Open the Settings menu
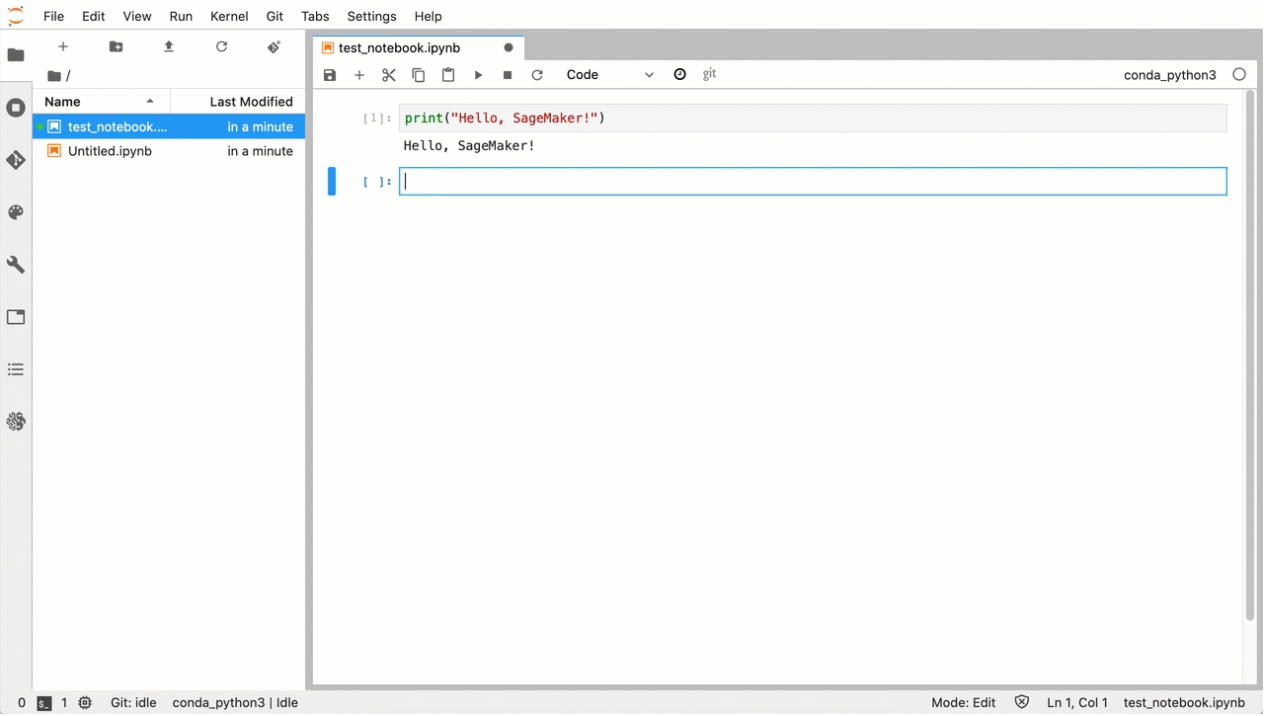The height and width of the screenshot is (716, 1265). click(x=372, y=16)
